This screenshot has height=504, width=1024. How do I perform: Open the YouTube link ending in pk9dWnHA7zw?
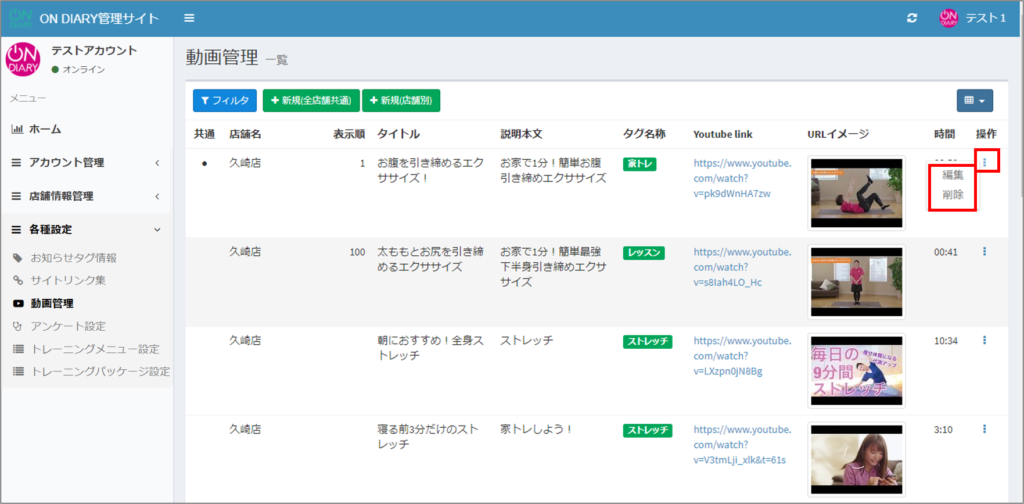(x=741, y=177)
